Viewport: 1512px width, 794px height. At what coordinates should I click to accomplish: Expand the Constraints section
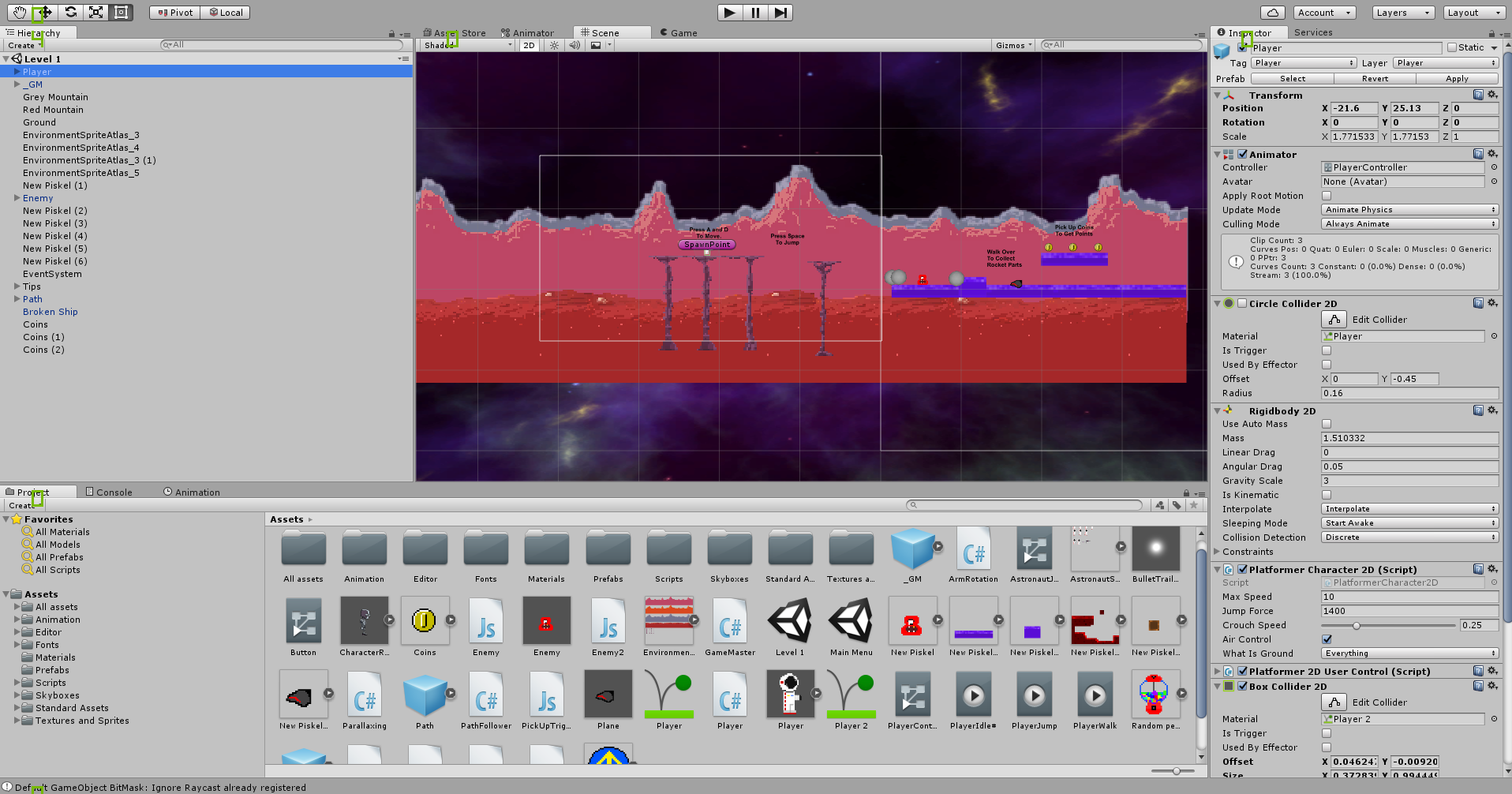1217,552
